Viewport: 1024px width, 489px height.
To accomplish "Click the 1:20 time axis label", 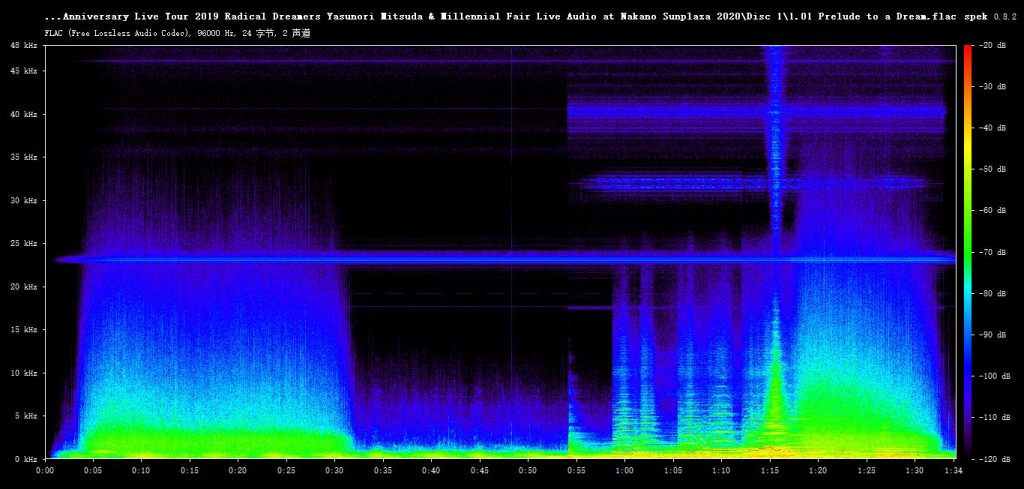I will point(818,470).
